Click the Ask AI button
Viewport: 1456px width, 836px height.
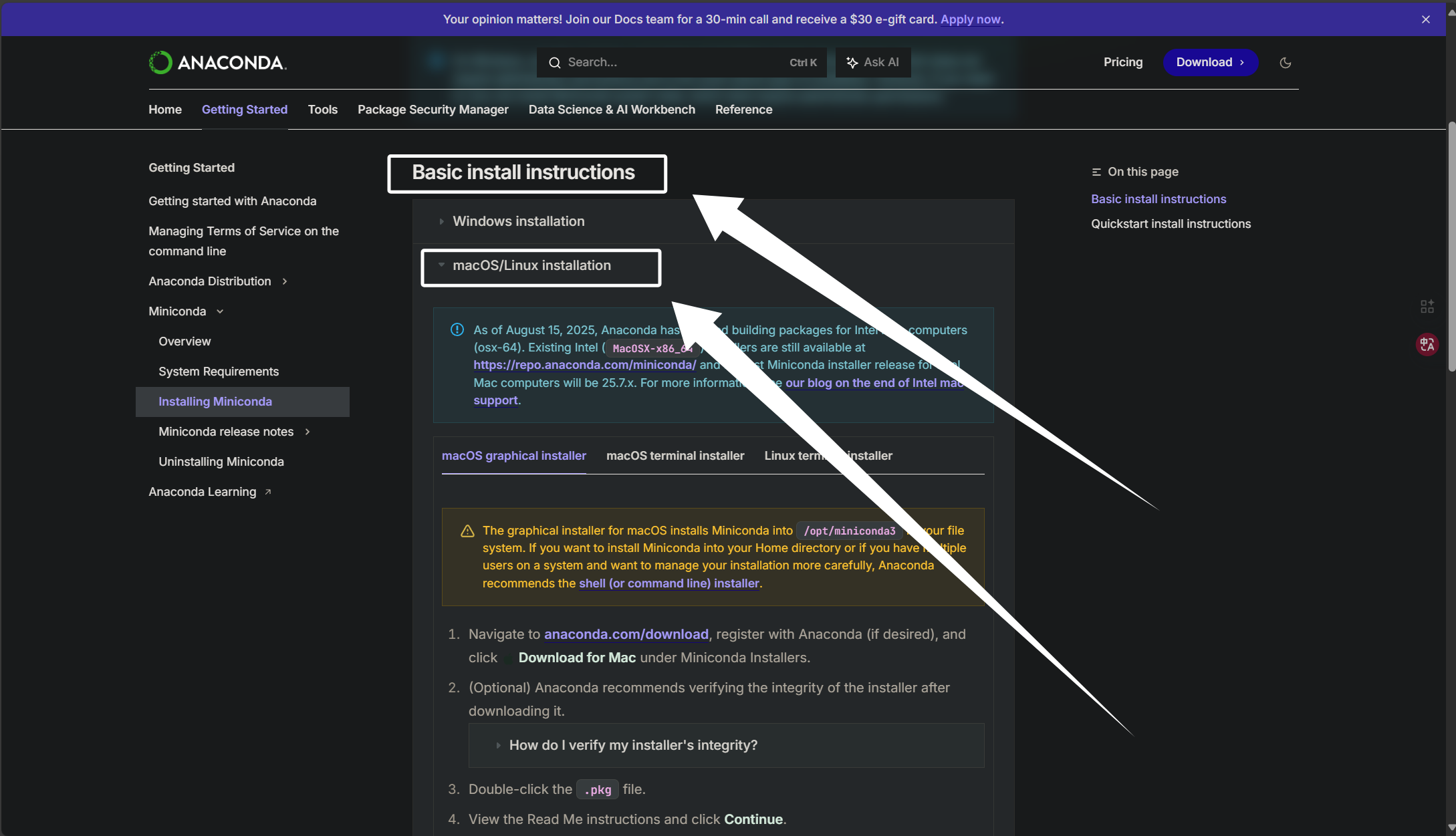[x=873, y=62]
